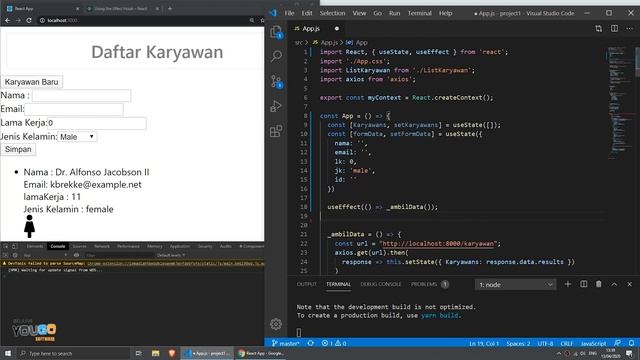
Task: Open File Explorer from taskbar
Action: [x=156, y=353]
